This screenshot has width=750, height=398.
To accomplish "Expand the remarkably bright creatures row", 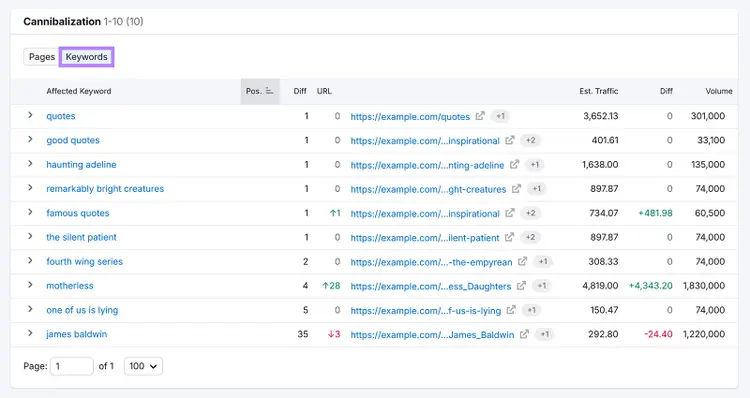I will click(30, 188).
